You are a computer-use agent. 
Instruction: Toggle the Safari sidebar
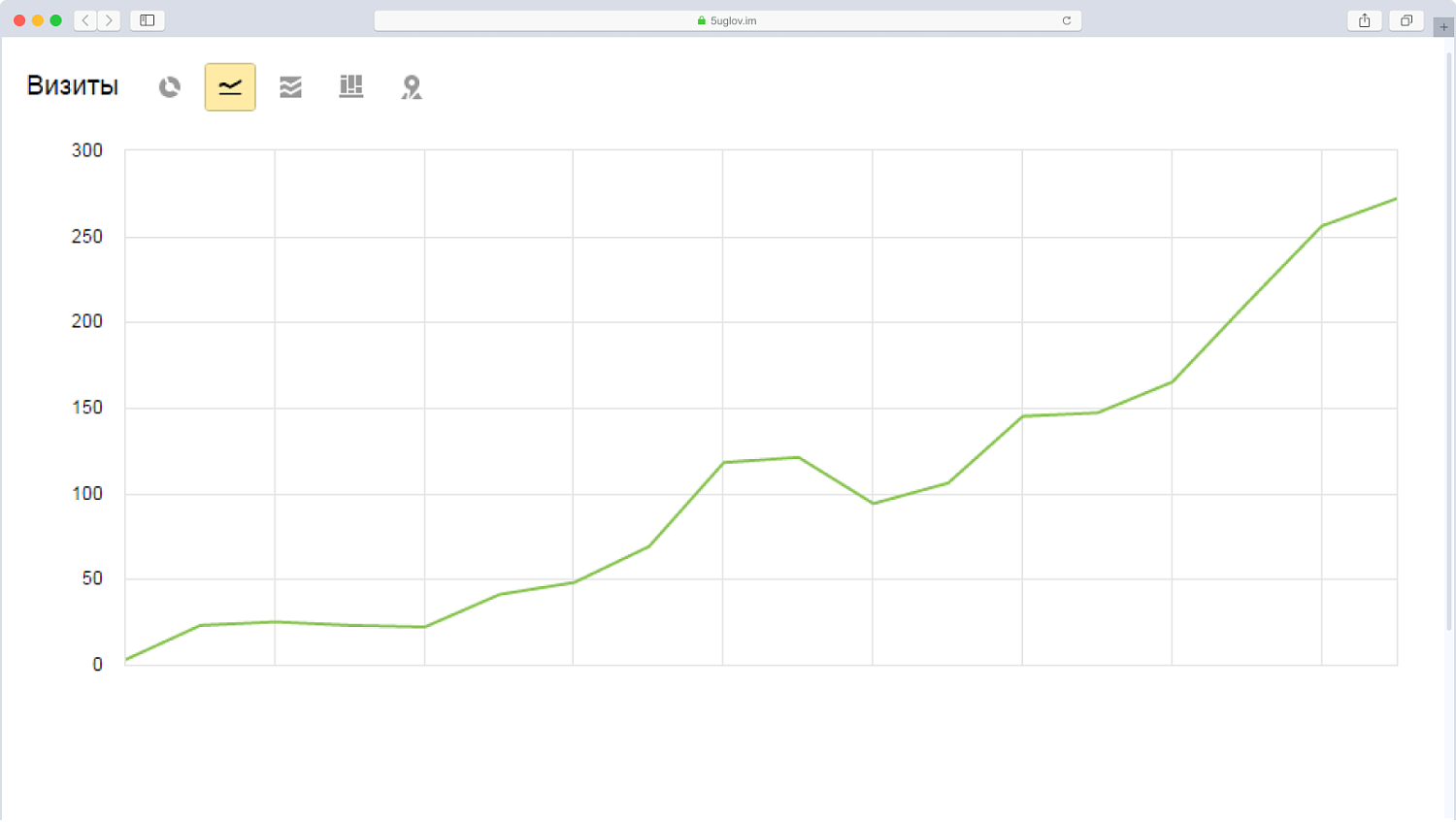(x=148, y=20)
